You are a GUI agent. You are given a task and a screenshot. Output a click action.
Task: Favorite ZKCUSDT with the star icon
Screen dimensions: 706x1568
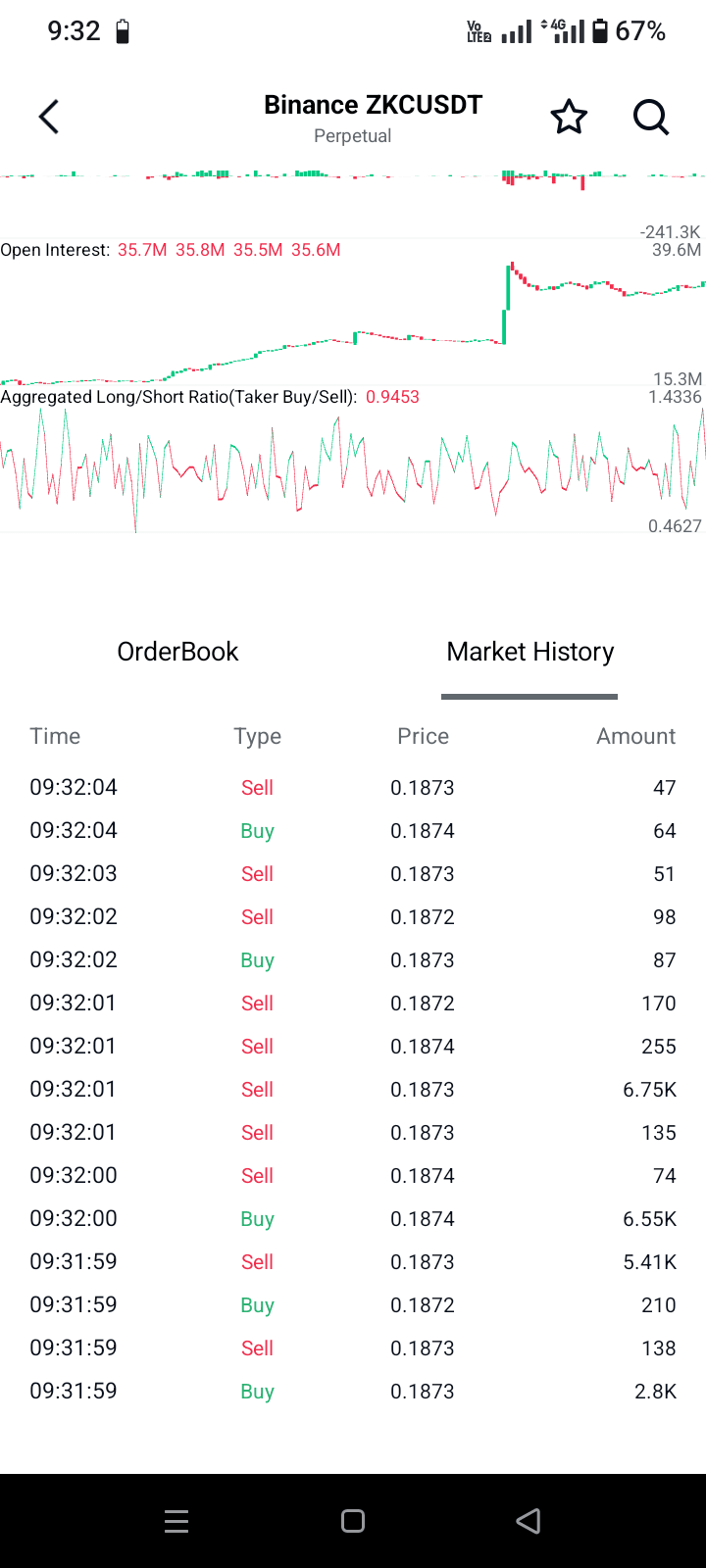(569, 118)
